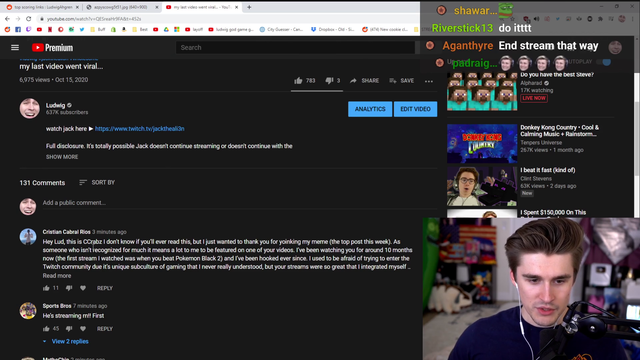
Task: Open 'Do you have the best Steve?' thumbnail
Action: [482, 92]
